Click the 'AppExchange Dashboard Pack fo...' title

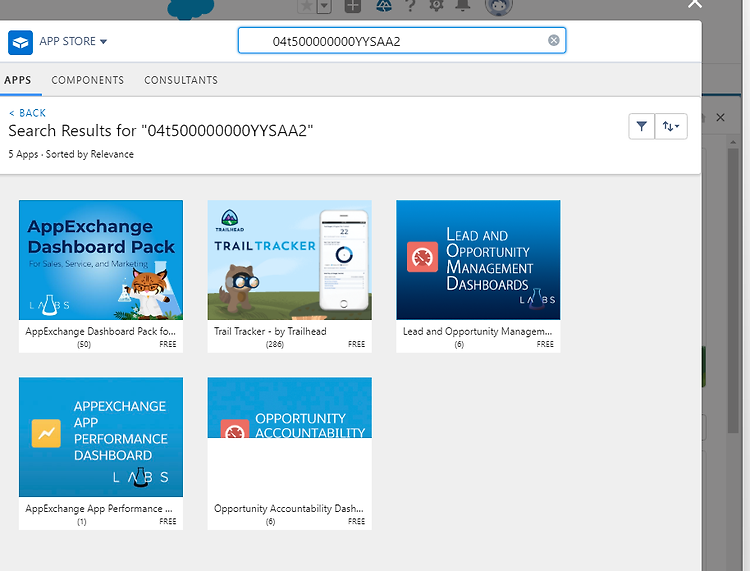[100, 331]
